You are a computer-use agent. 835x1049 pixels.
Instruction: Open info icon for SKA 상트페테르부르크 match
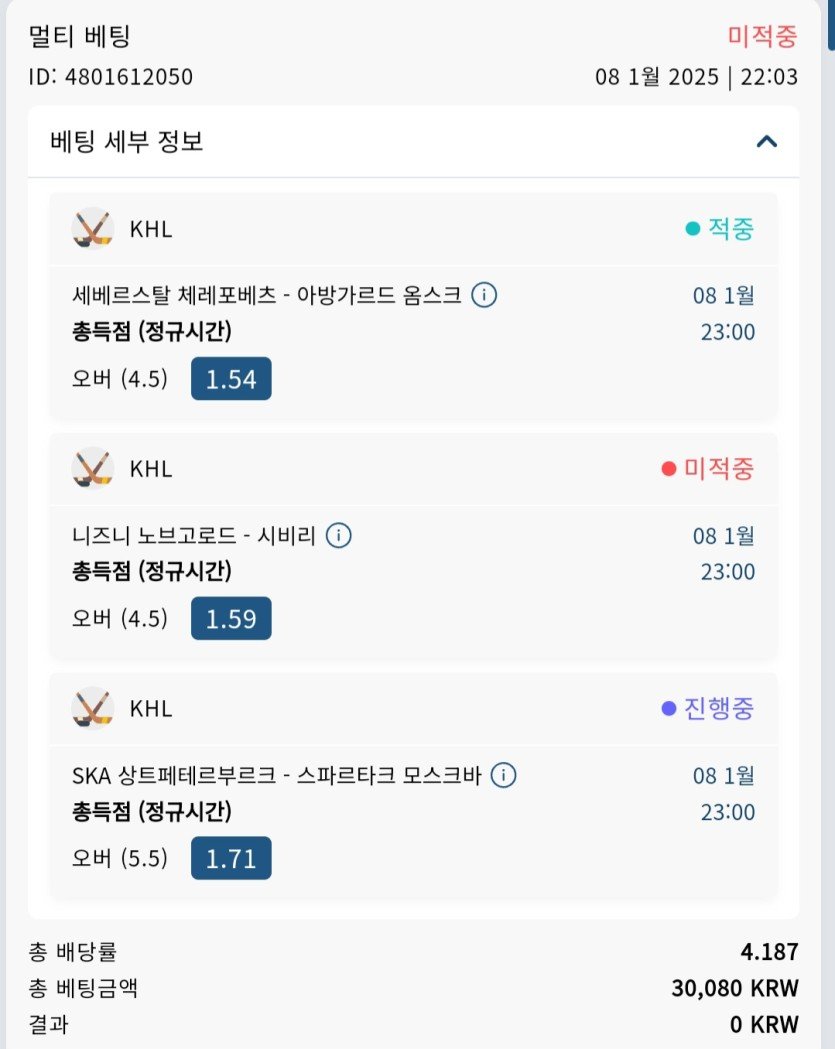[x=504, y=775]
